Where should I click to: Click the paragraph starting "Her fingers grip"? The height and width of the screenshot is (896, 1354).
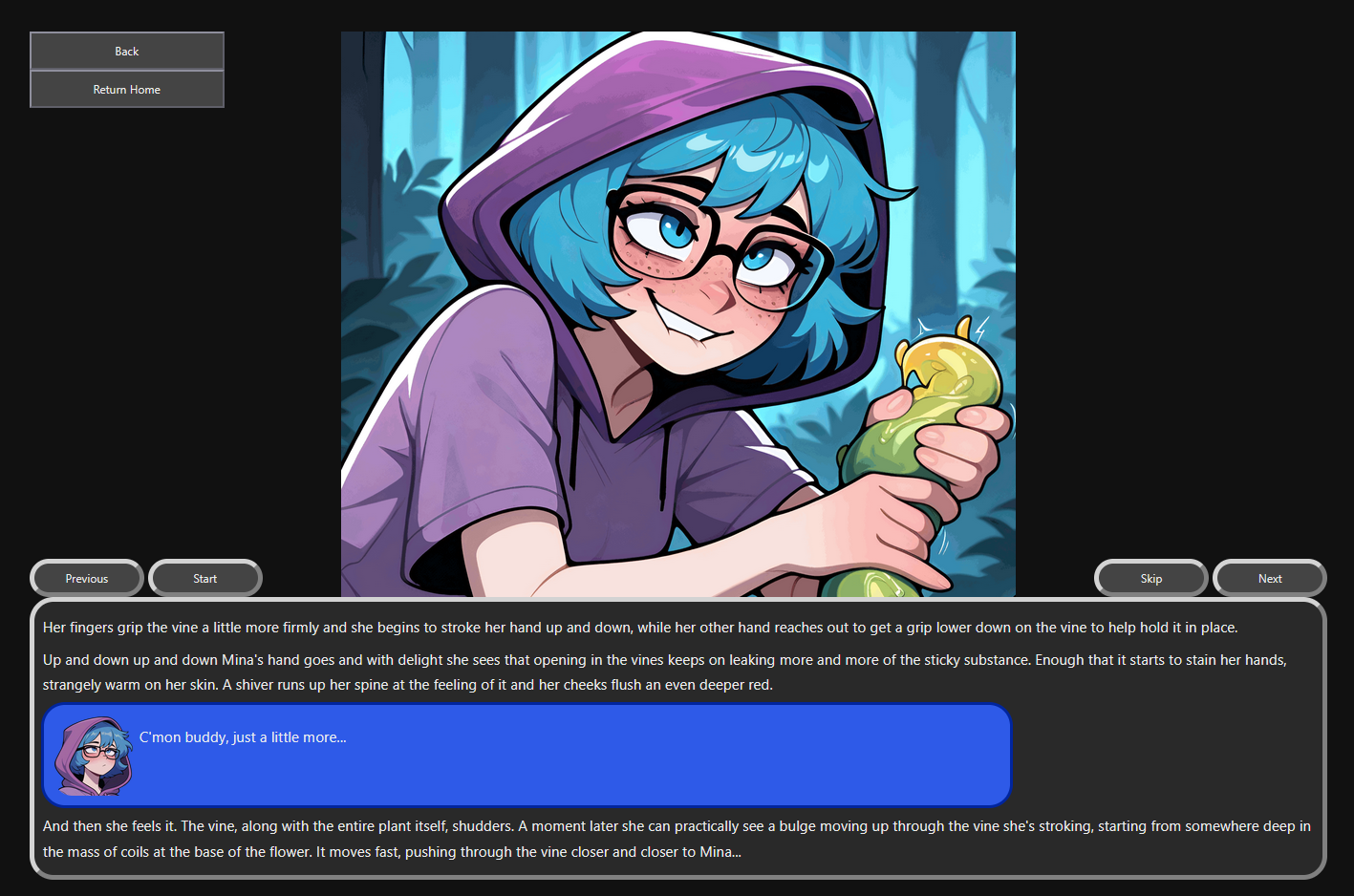tap(640, 628)
